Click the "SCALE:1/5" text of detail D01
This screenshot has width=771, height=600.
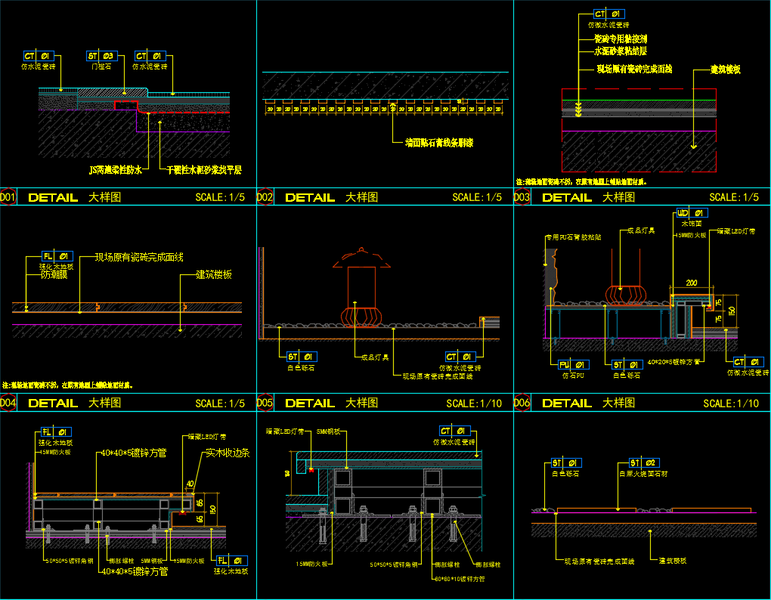220,197
